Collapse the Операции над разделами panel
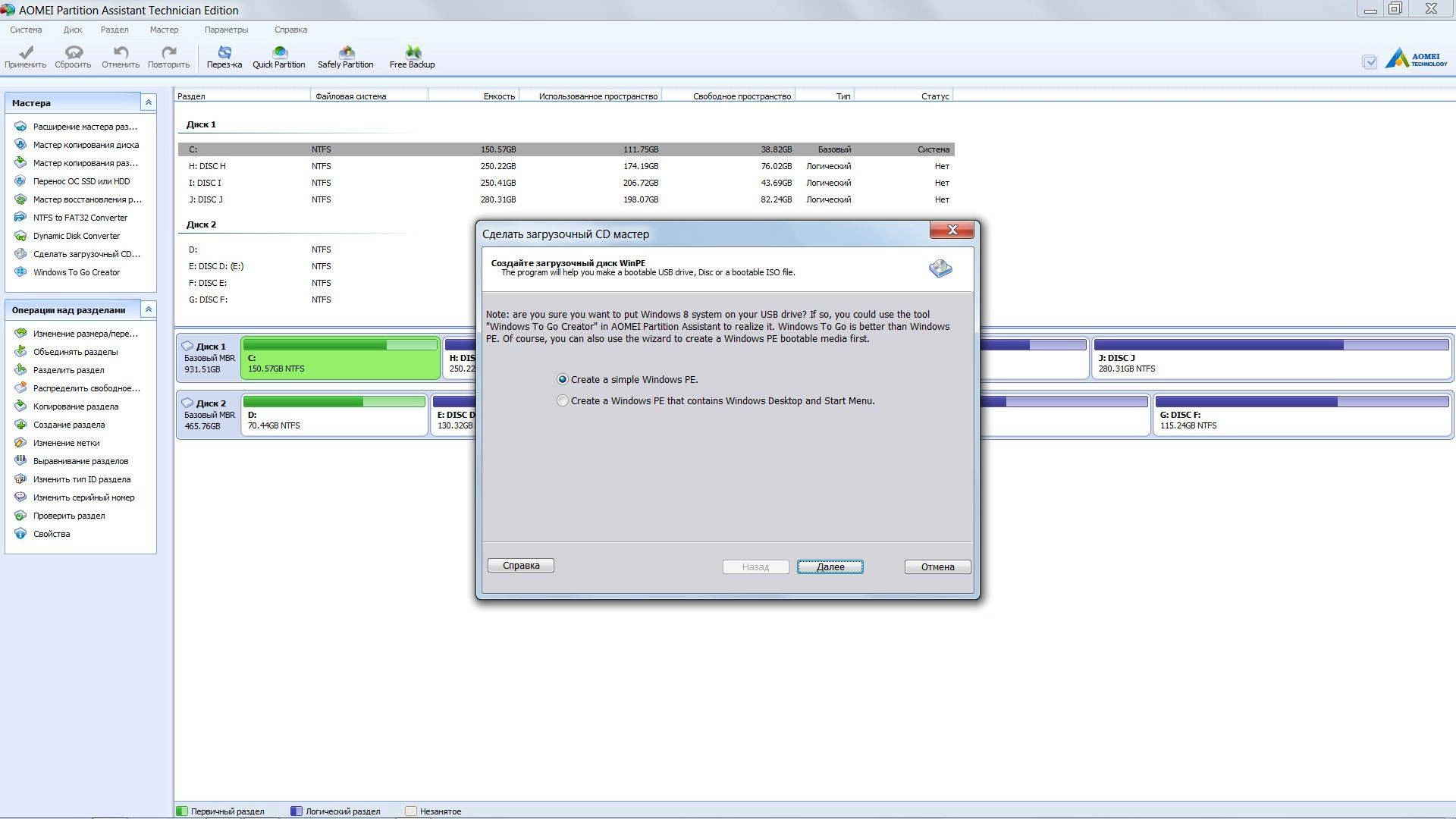1456x819 pixels. [x=149, y=309]
